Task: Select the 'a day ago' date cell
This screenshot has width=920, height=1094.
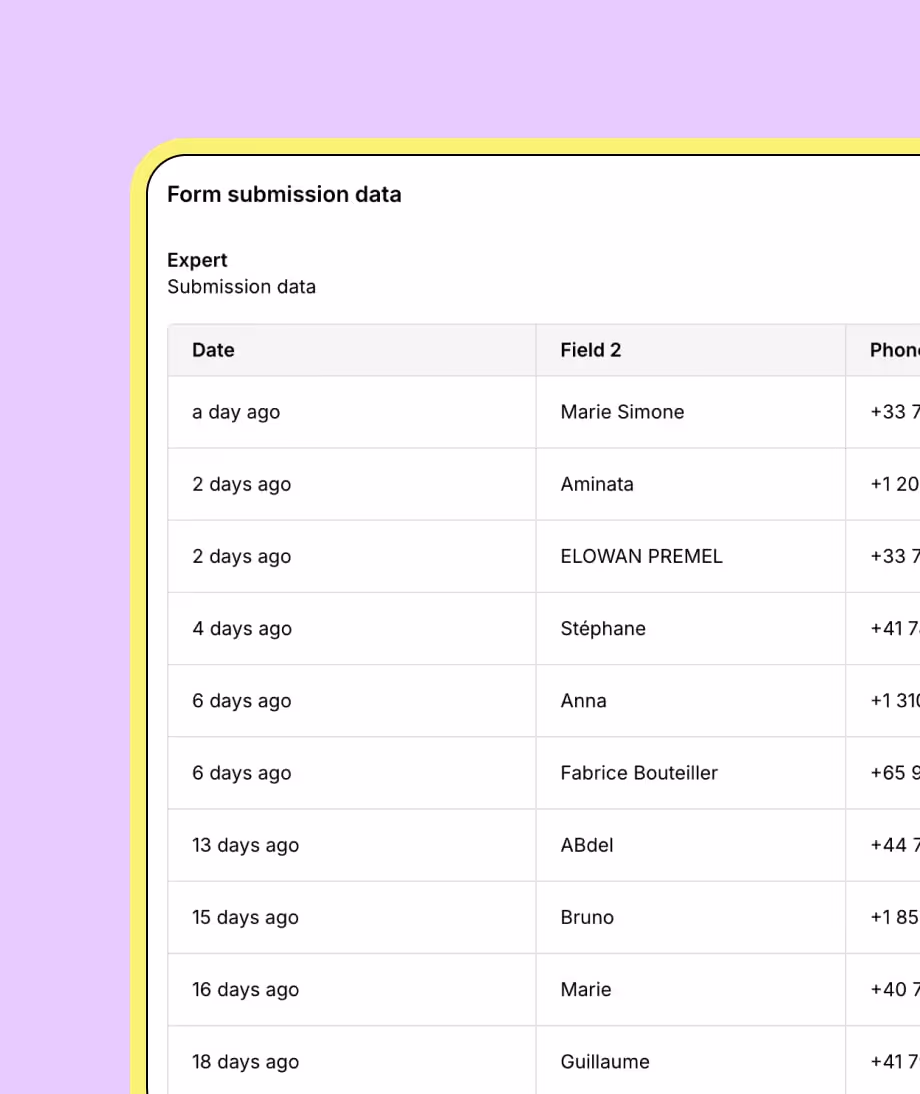Action: click(352, 412)
